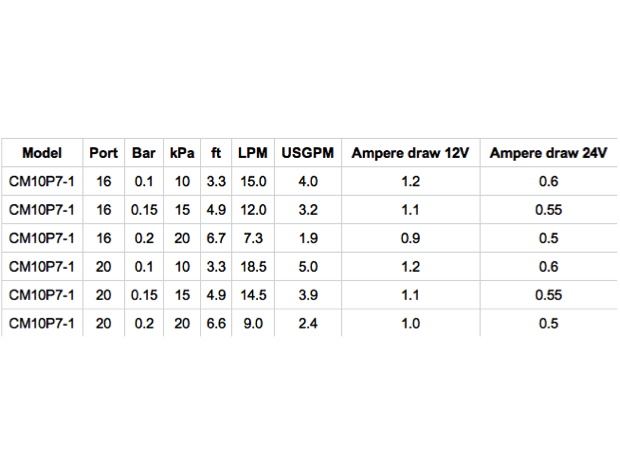This screenshot has height=473, width=620.
Task: Select the 6.6 ft cell
Action: (x=216, y=324)
